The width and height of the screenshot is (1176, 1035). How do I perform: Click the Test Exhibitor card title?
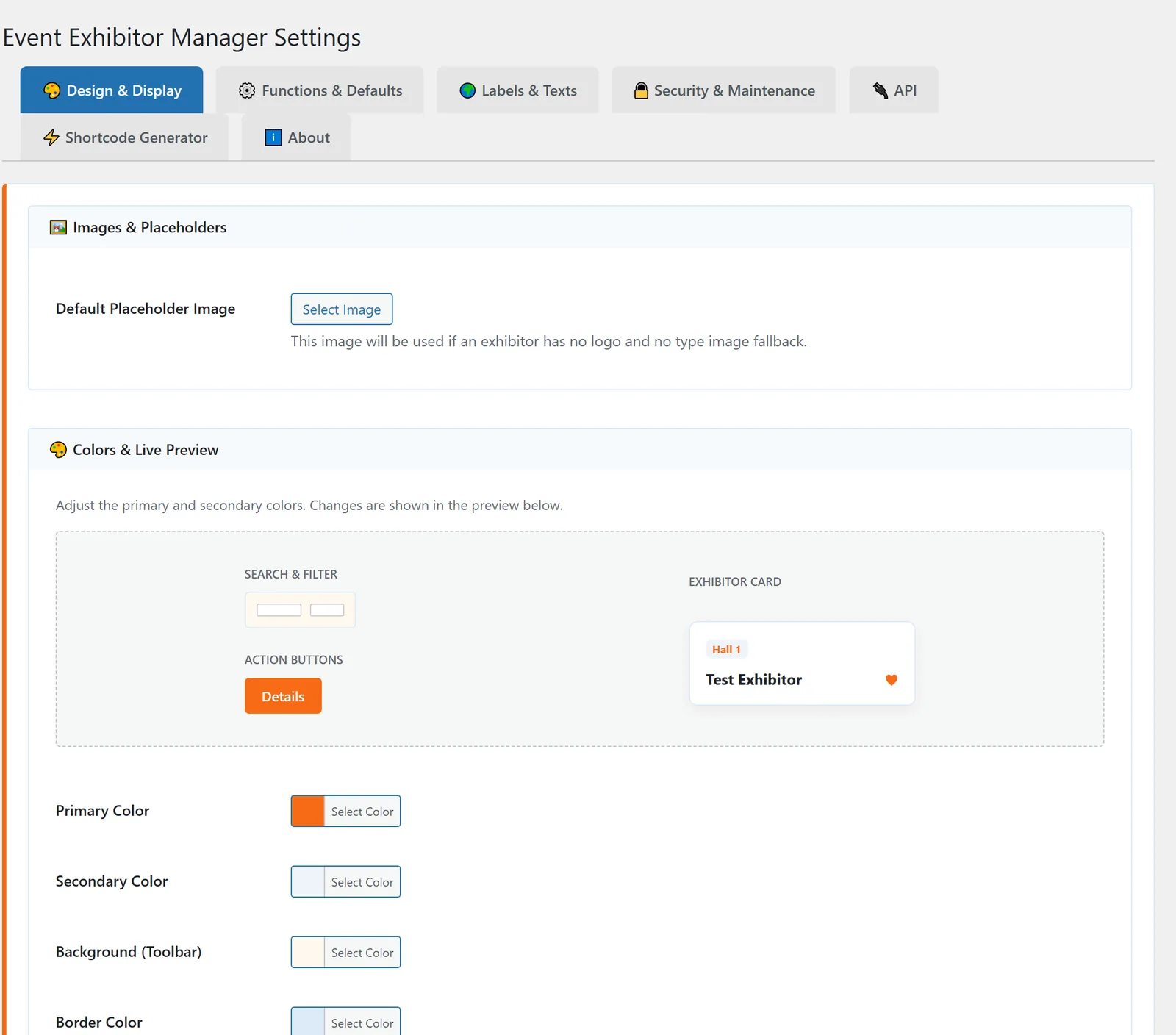(753, 679)
